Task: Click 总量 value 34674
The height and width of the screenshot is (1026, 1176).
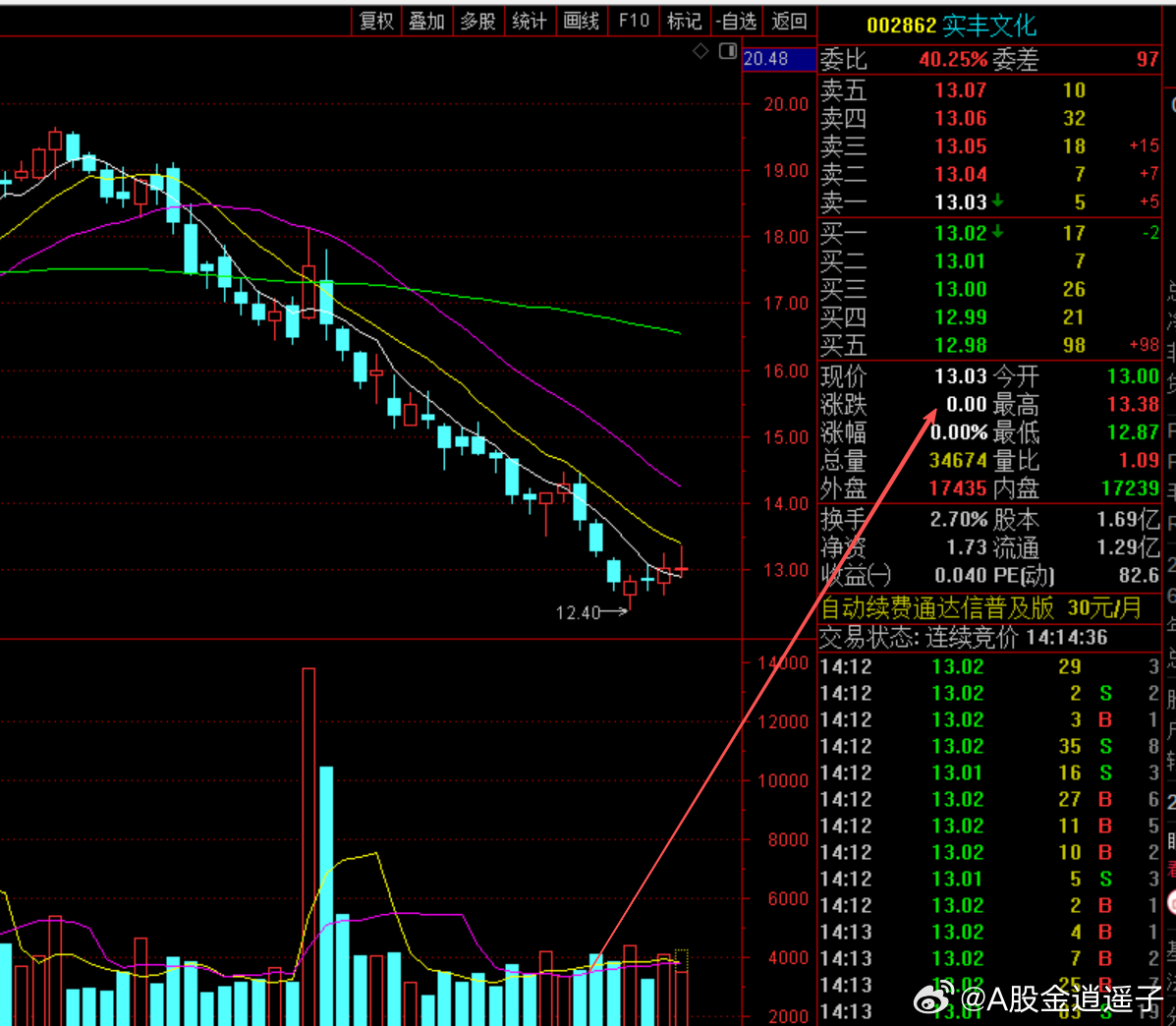Action: 958,460
